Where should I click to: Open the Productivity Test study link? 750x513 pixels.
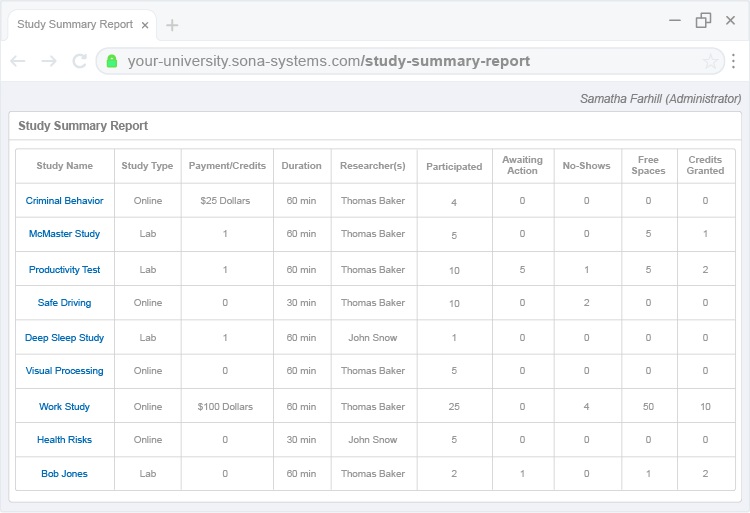[64, 270]
